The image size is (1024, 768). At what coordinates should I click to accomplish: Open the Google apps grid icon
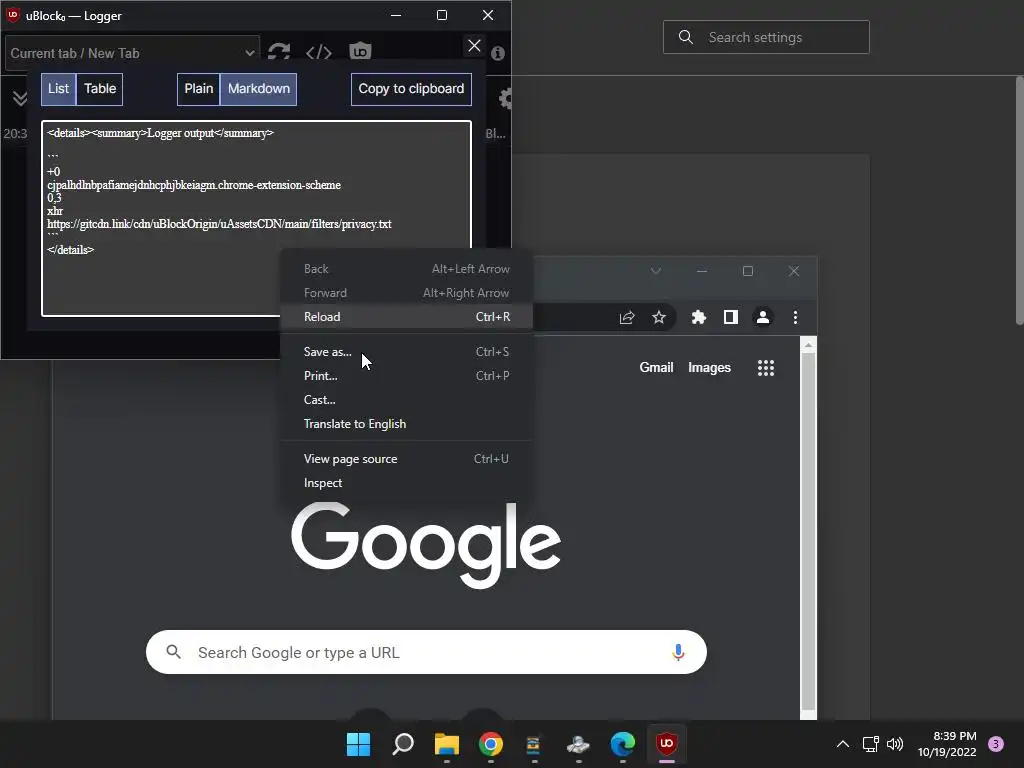tap(765, 368)
